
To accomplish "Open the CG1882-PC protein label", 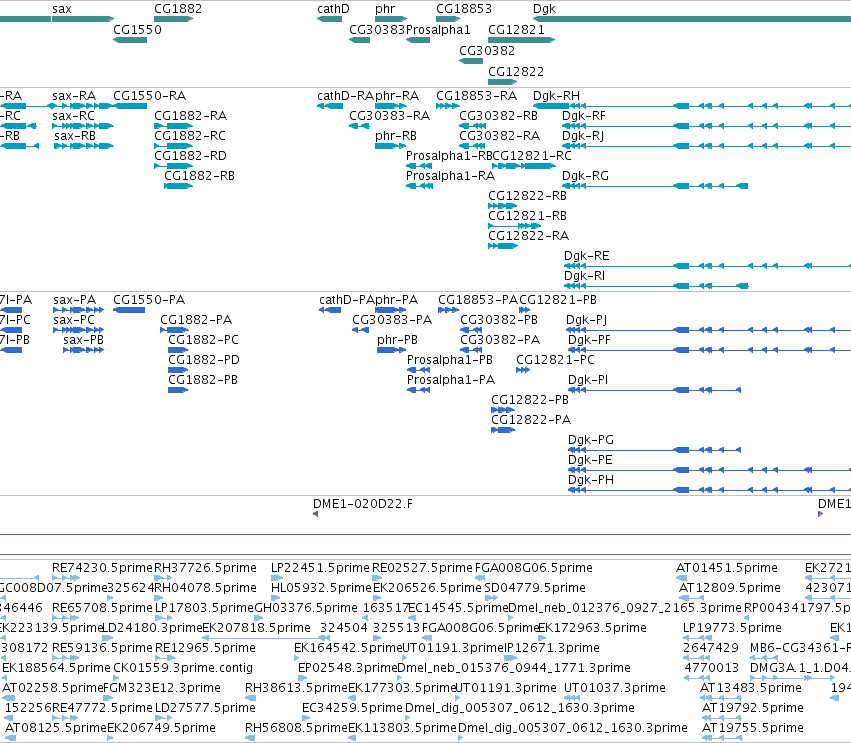I will tap(203, 340).
